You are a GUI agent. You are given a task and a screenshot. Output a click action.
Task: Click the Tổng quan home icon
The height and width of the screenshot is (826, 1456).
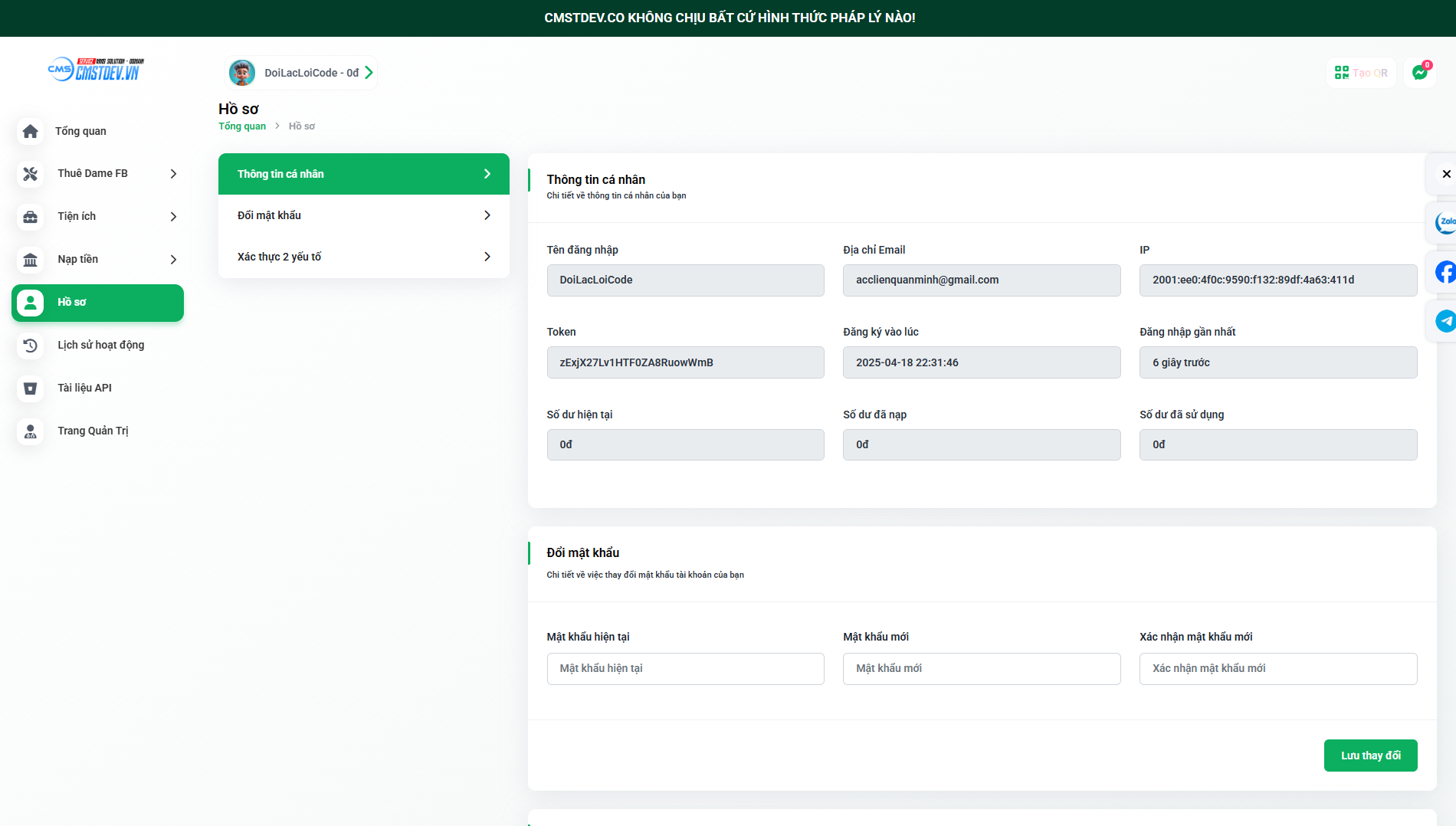point(31,131)
